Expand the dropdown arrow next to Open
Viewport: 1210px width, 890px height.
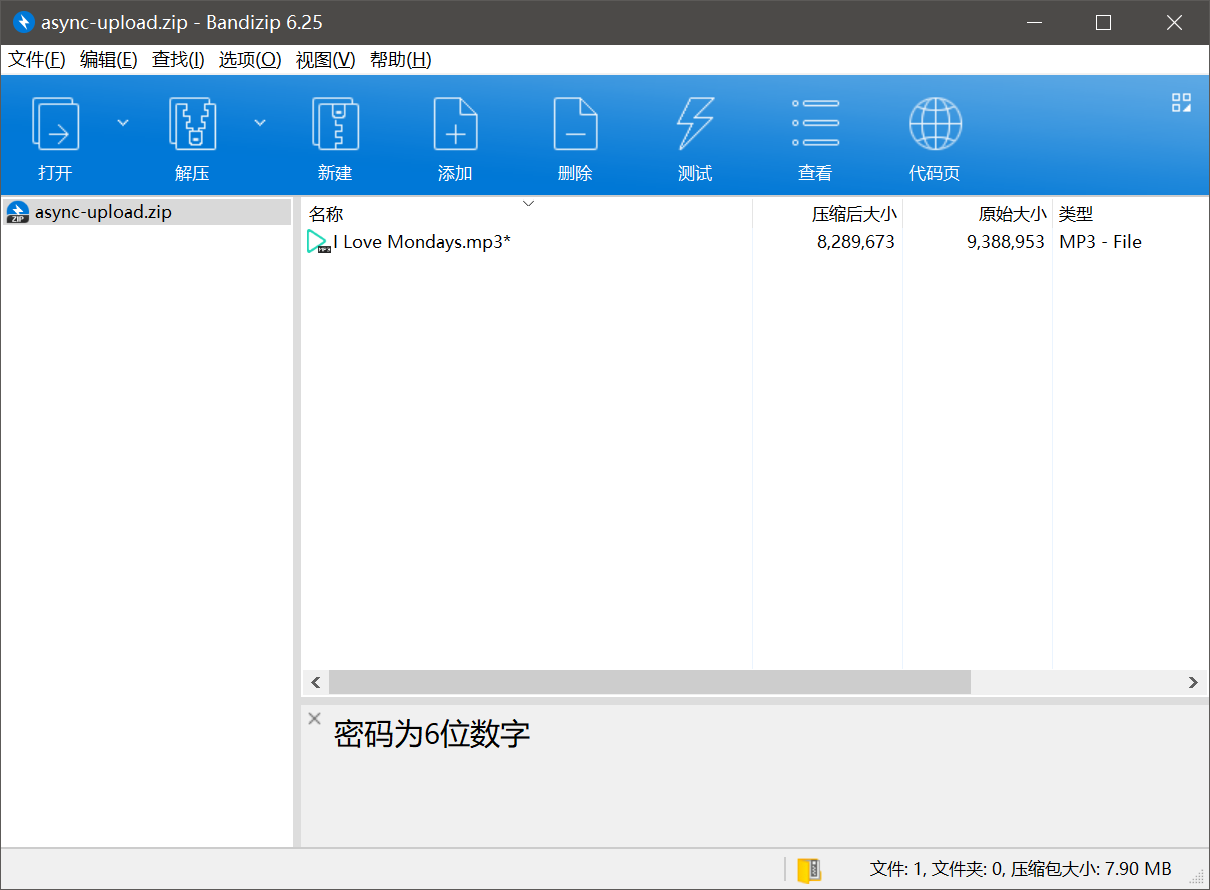pyautogui.click(x=123, y=122)
